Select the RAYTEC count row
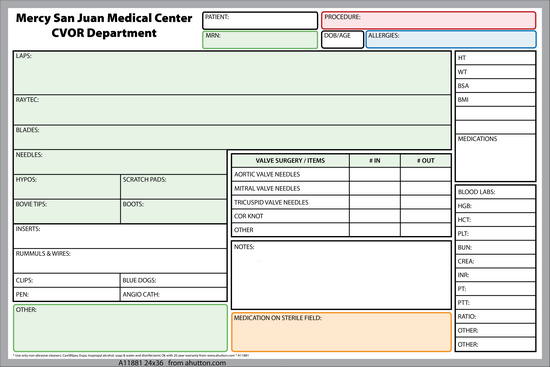The height and width of the screenshot is (367, 550). 232,109
